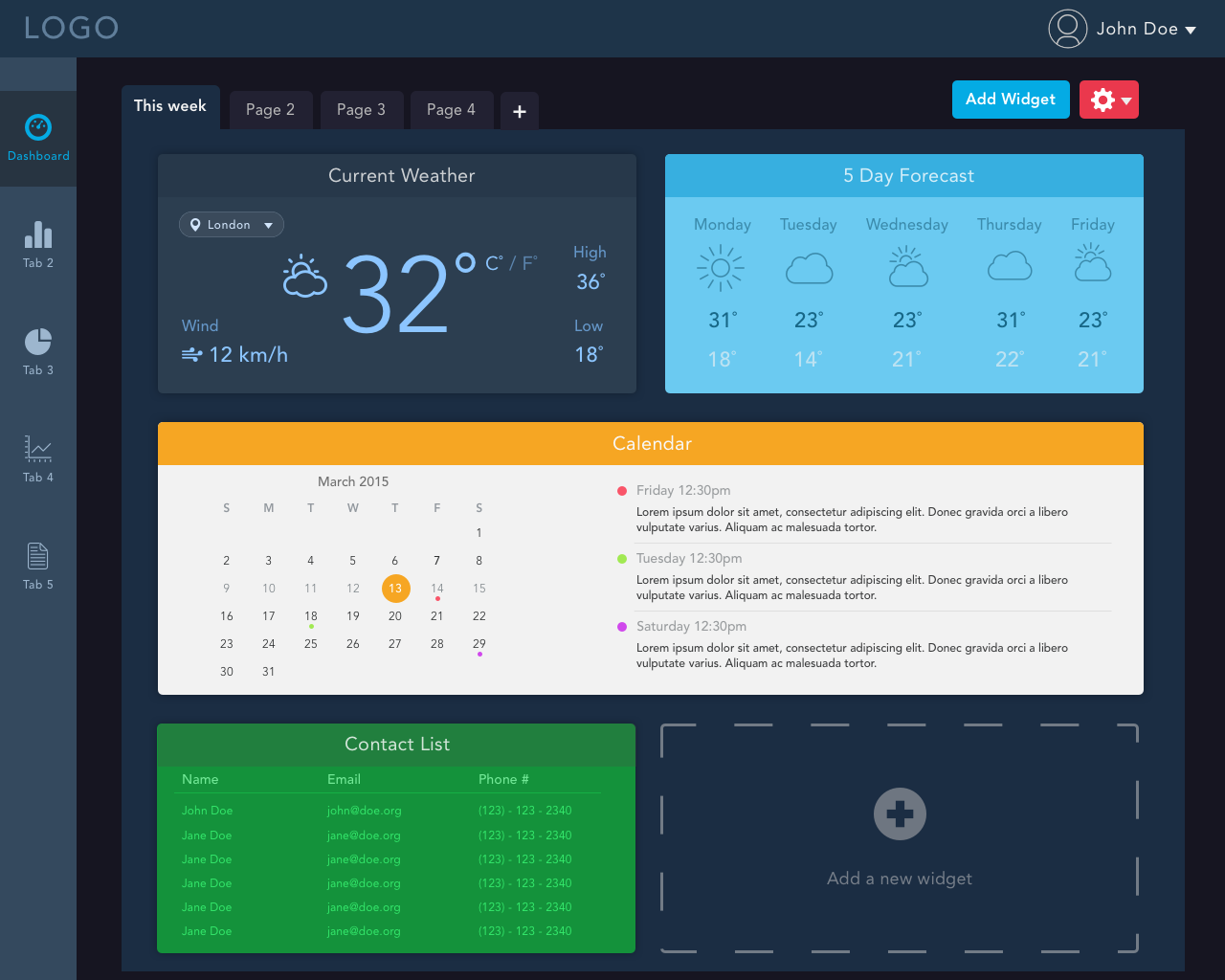
Task: Click the Phone # column header
Action: coord(503,780)
